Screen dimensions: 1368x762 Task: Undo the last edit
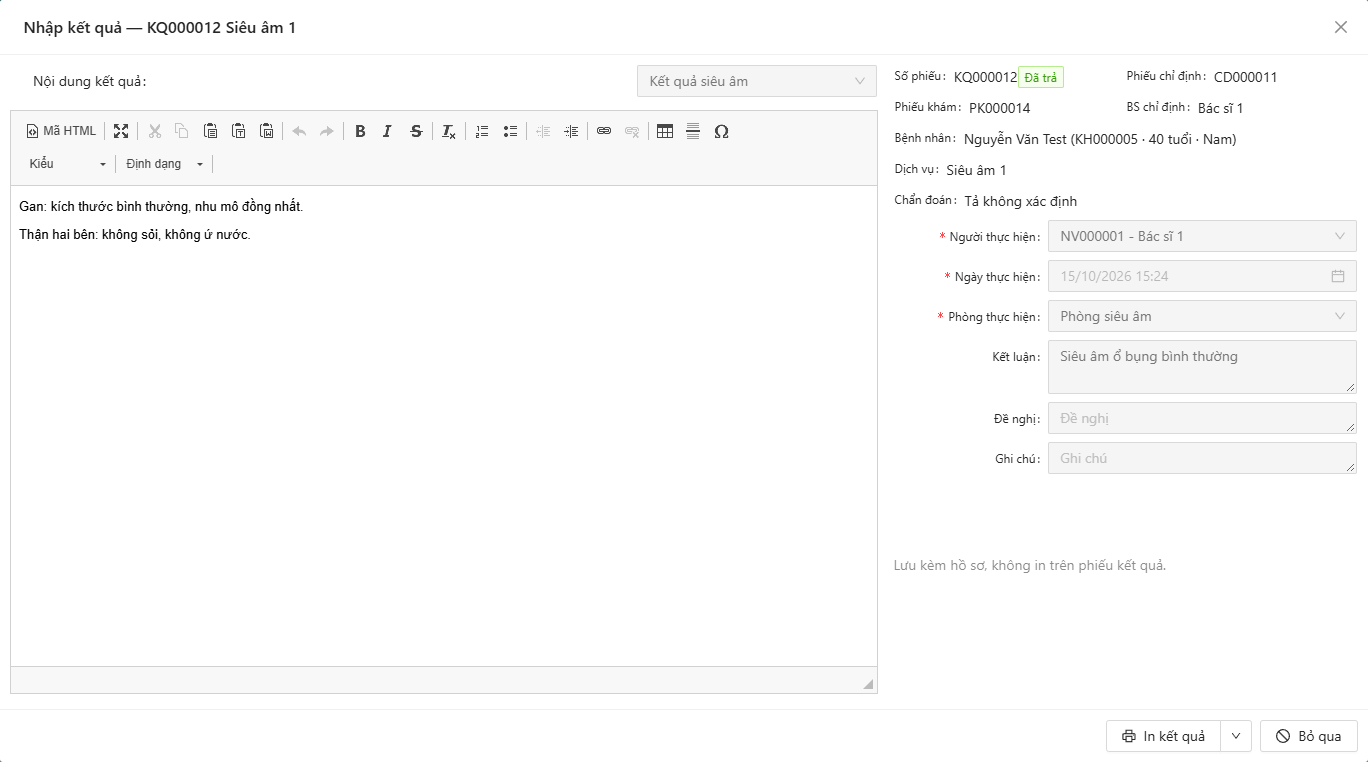pyautogui.click(x=299, y=131)
